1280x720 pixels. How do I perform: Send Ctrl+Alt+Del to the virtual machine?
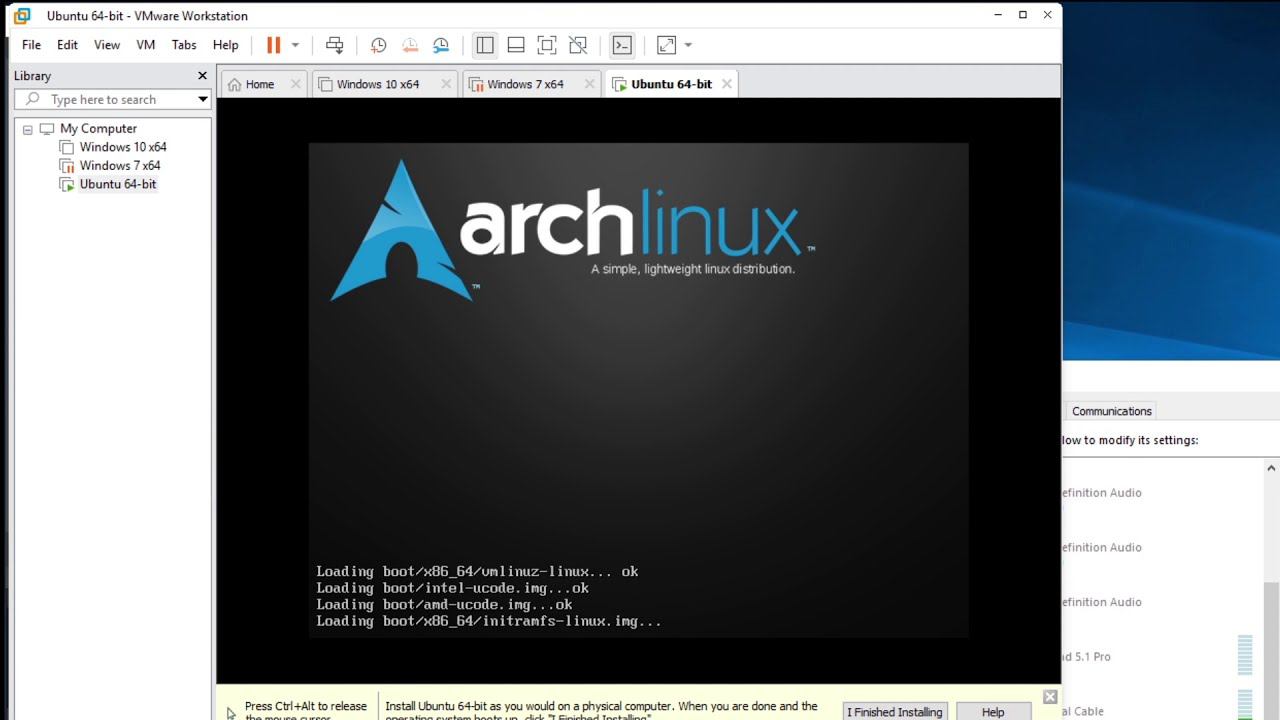coord(335,45)
